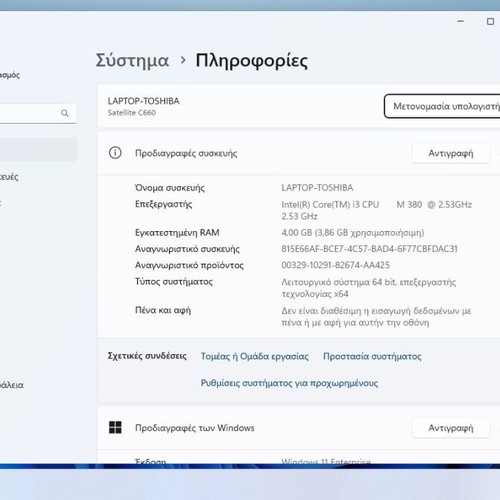Click Μετονομασία υπολογιστή button
This screenshot has width=500, height=500.
442,106
